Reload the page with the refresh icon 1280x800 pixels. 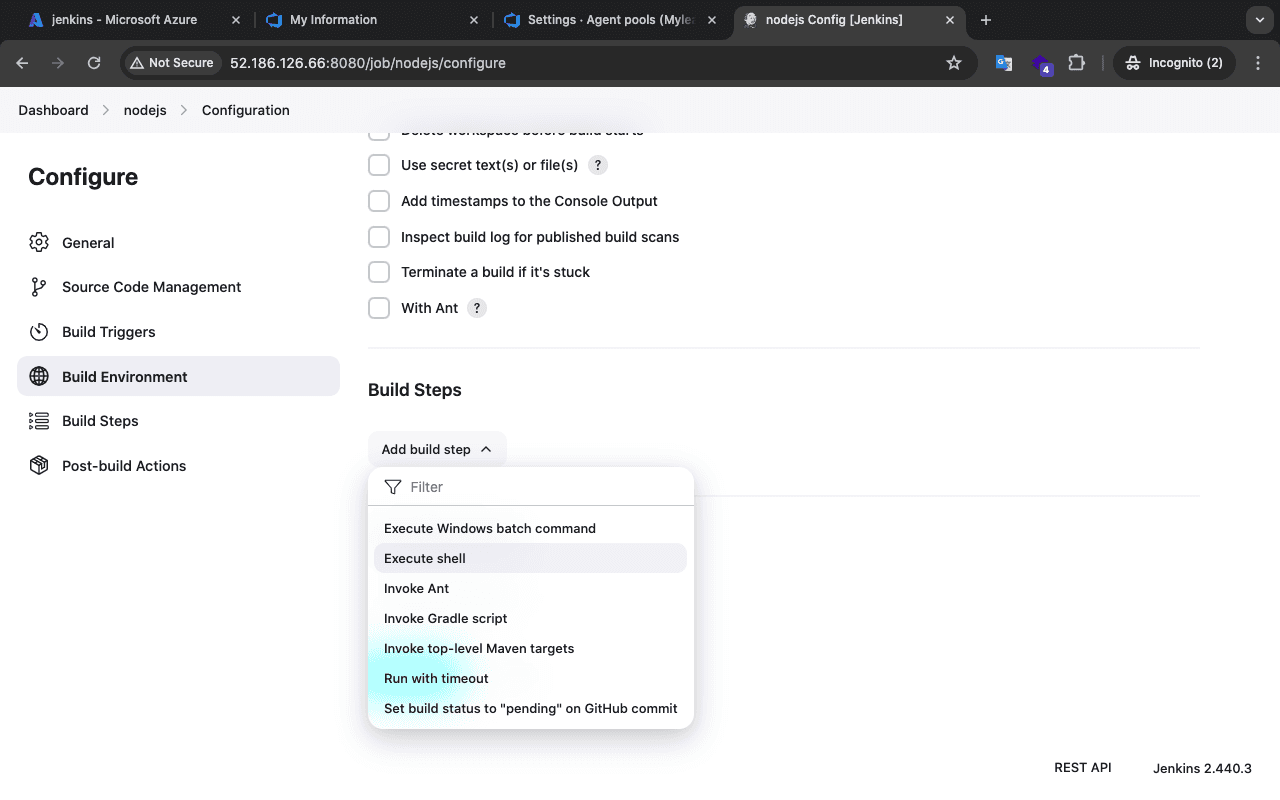click(x=94, y=63)
